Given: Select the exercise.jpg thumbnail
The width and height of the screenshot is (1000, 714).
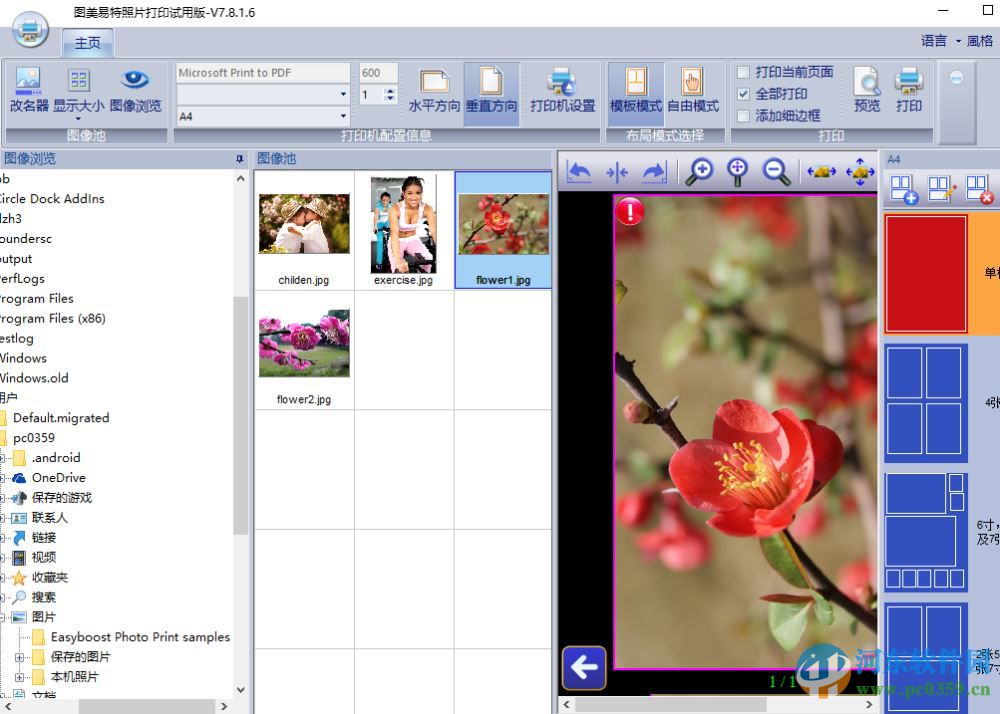Looking at the screenshot, I should (x=403, y=231).
